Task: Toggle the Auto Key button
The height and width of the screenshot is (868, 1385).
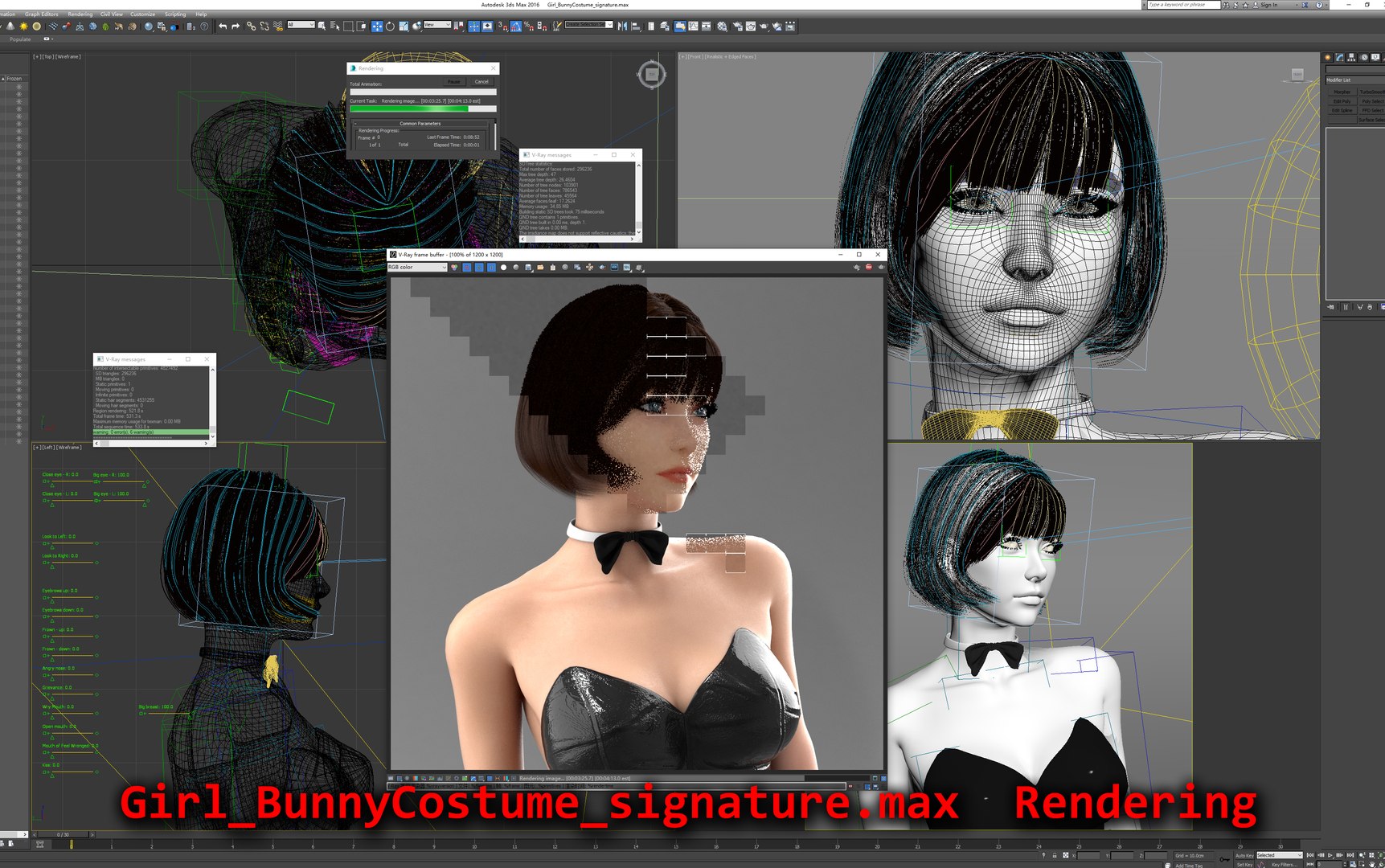Action: (x=1244, y=855)
